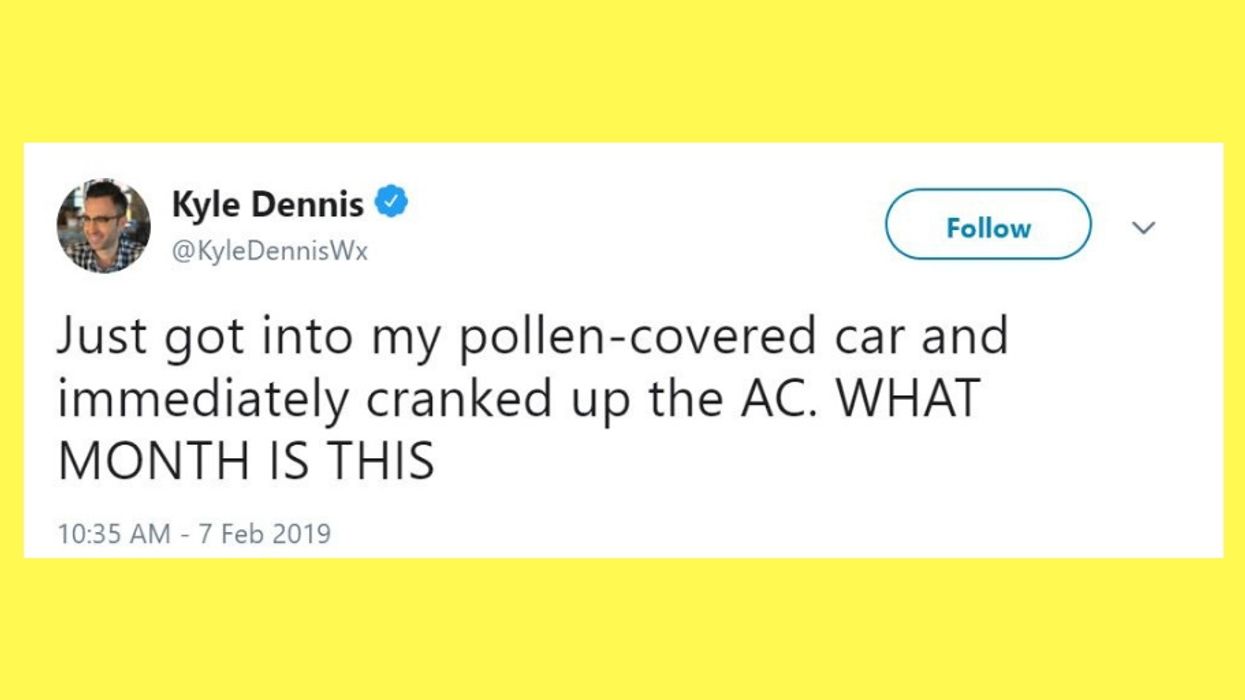Screen dimensions: 1245x700
Task: Click the "7 Feb 2019" date text
Action: (x=263, y=533)
